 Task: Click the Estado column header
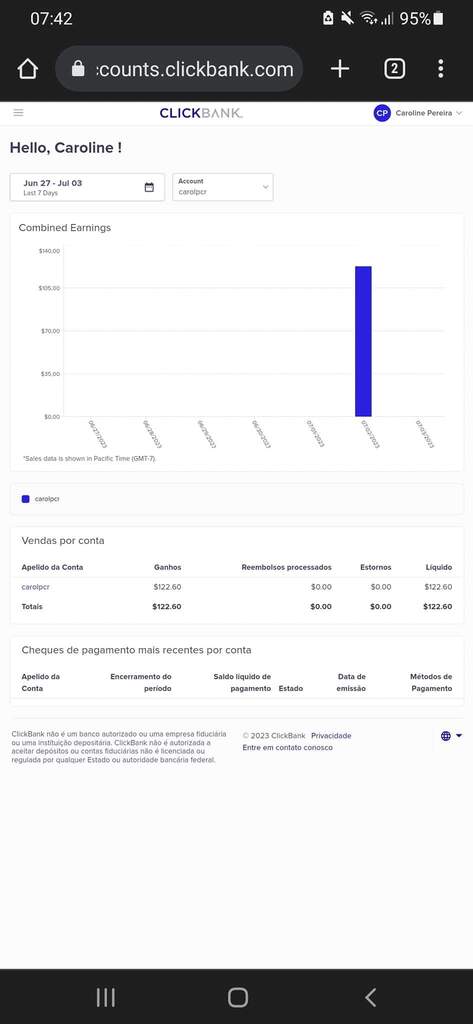[x=291, y=689]
